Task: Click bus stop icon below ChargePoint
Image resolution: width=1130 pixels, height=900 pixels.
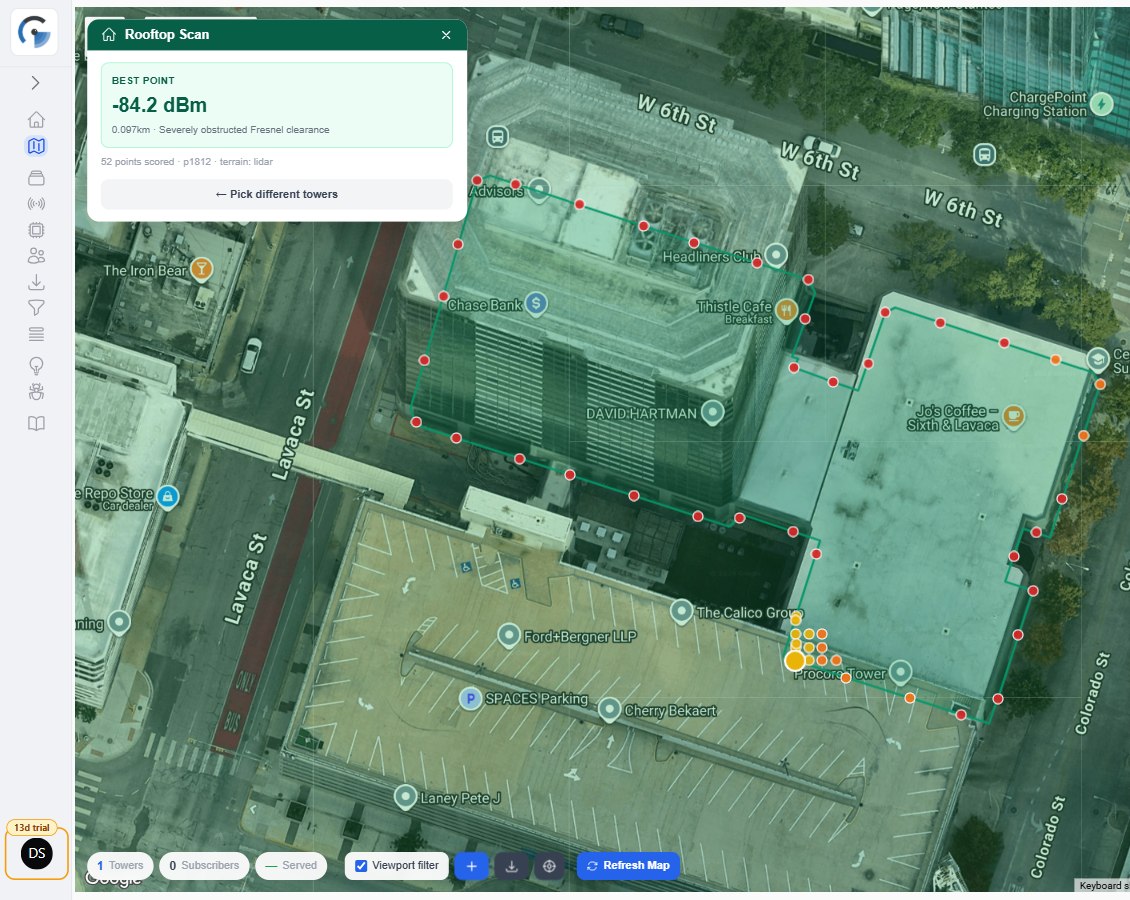Action: point(985,154)
